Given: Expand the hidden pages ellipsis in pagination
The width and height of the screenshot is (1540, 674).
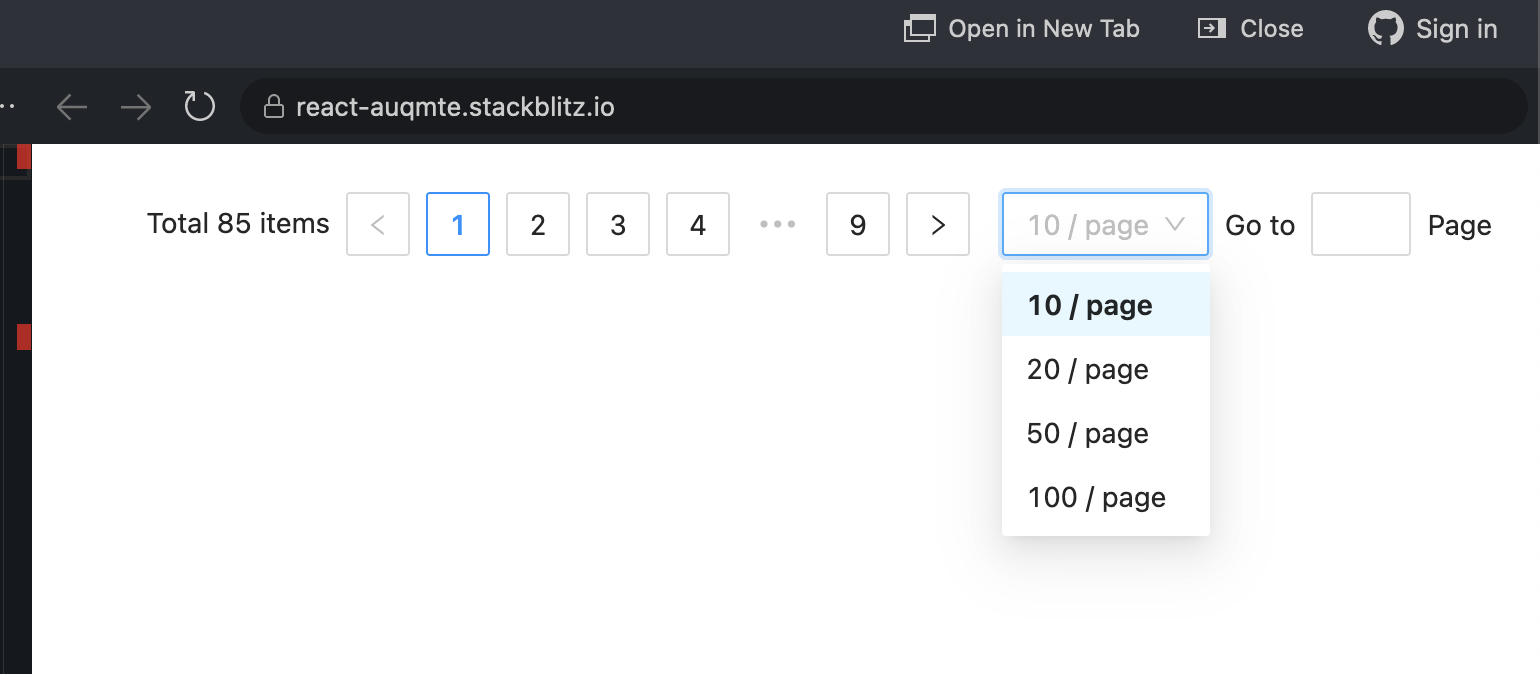Looking at the screenshot, I should (x=778, y=224).
